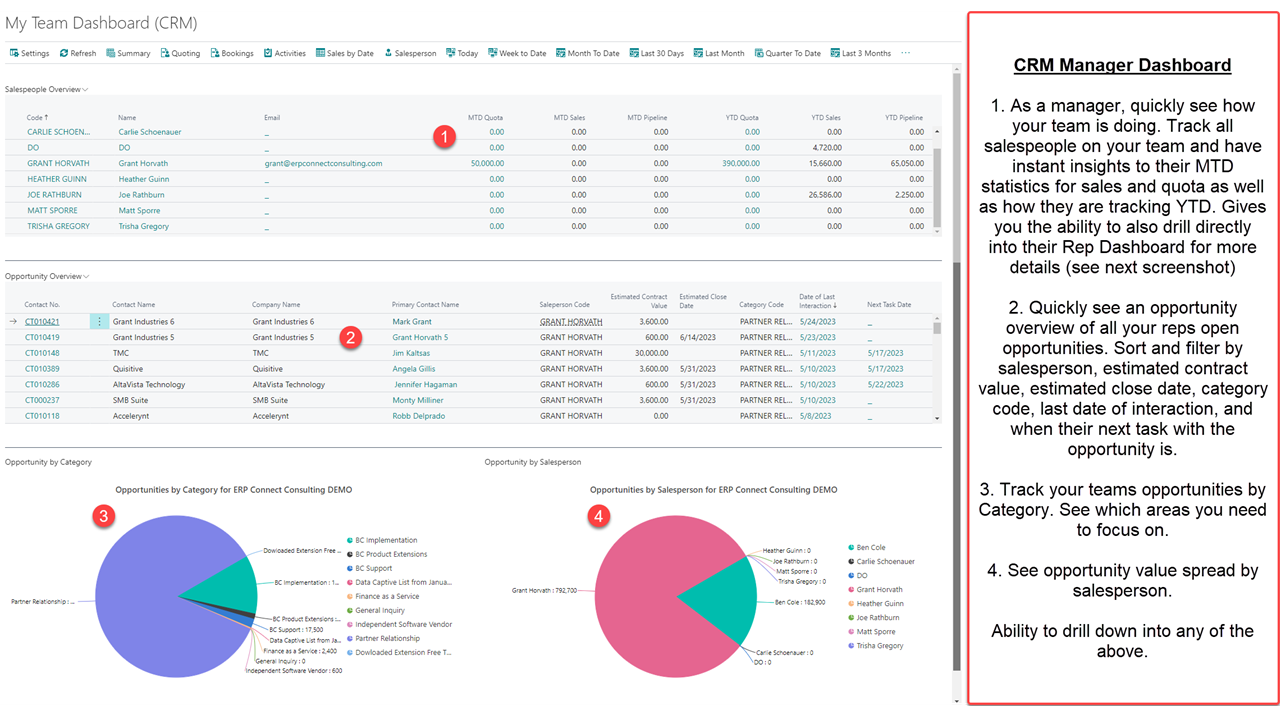Open contact CT010148

coord(42,353)
